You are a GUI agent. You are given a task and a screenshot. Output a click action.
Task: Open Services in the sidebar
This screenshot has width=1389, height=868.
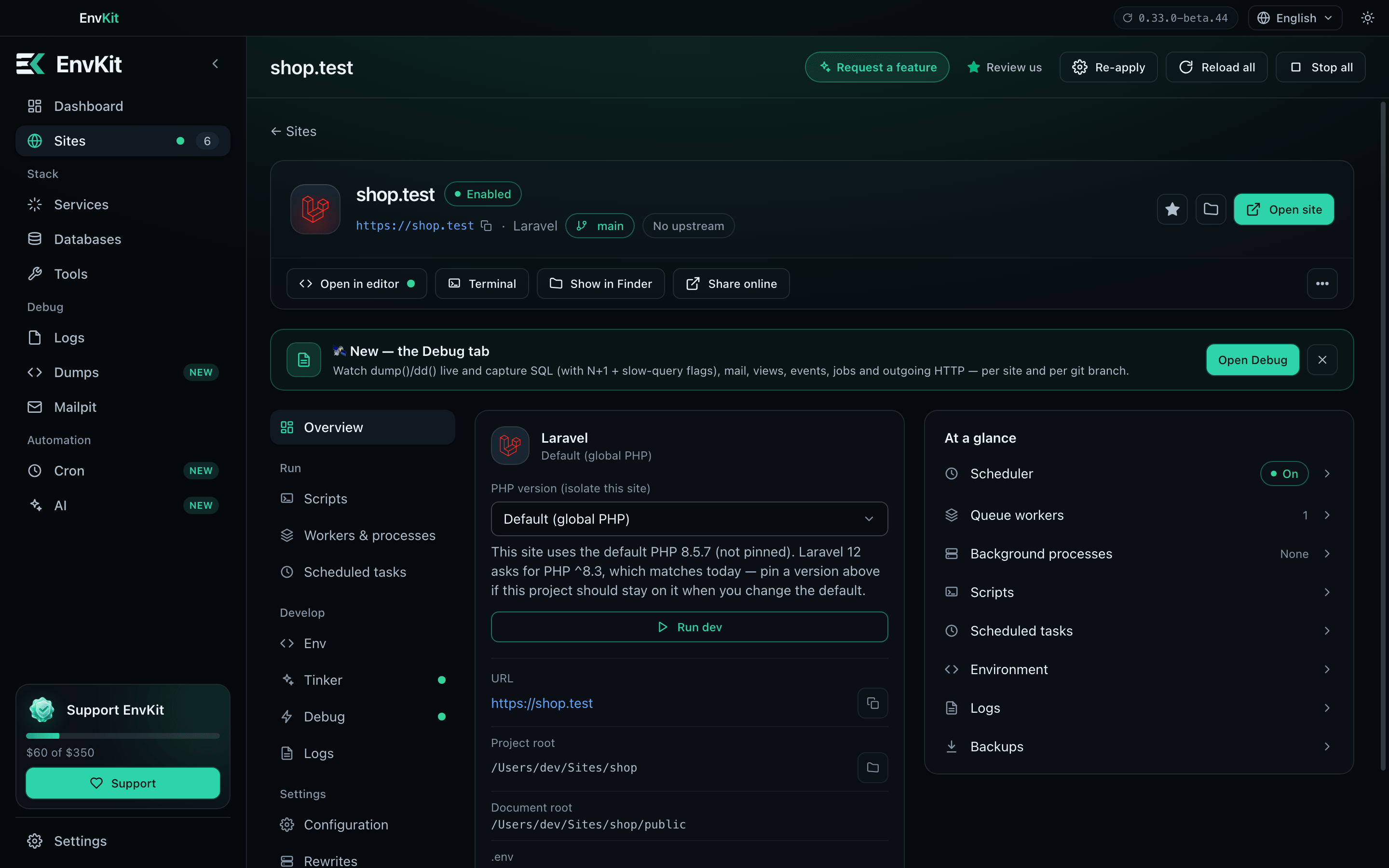click(x=123, y=204)
